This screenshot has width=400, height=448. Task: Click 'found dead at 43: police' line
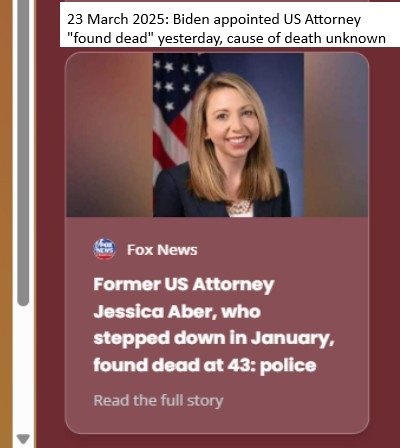point(205,365)
